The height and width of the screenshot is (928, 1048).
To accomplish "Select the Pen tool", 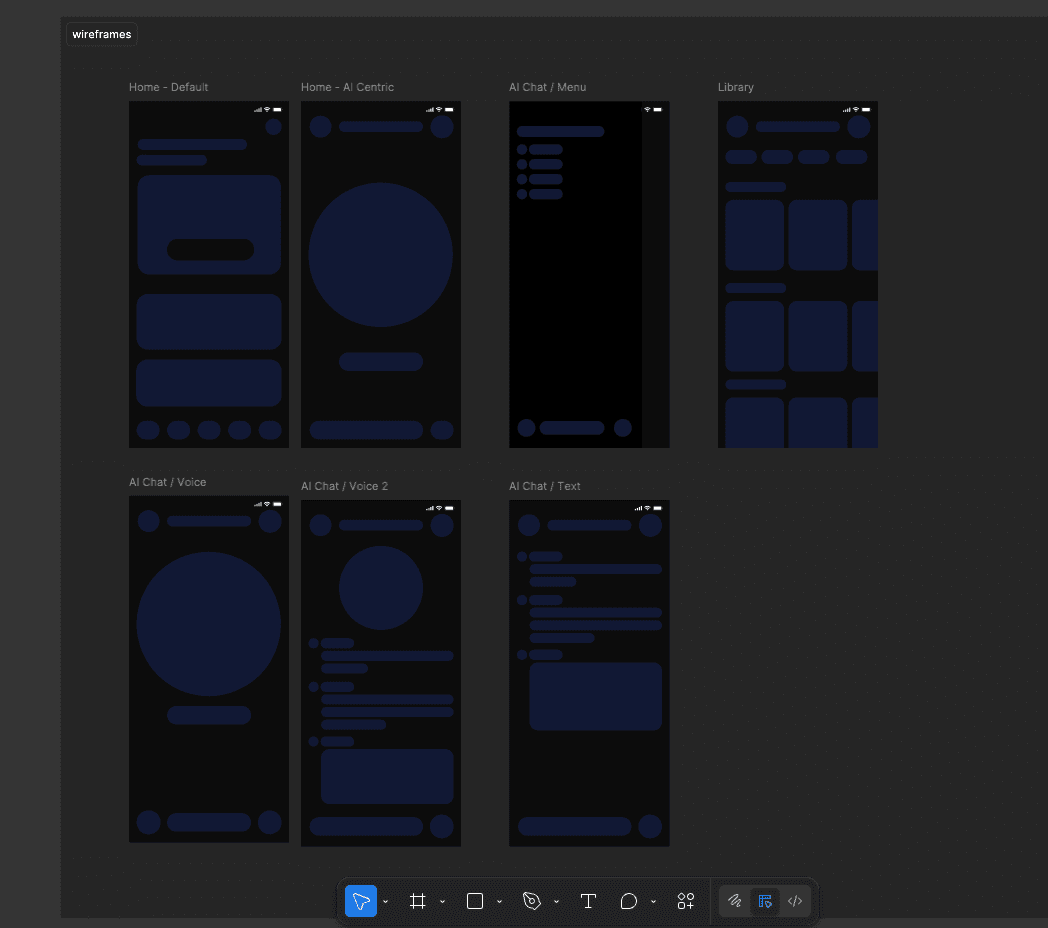I will tap(531, 901).
